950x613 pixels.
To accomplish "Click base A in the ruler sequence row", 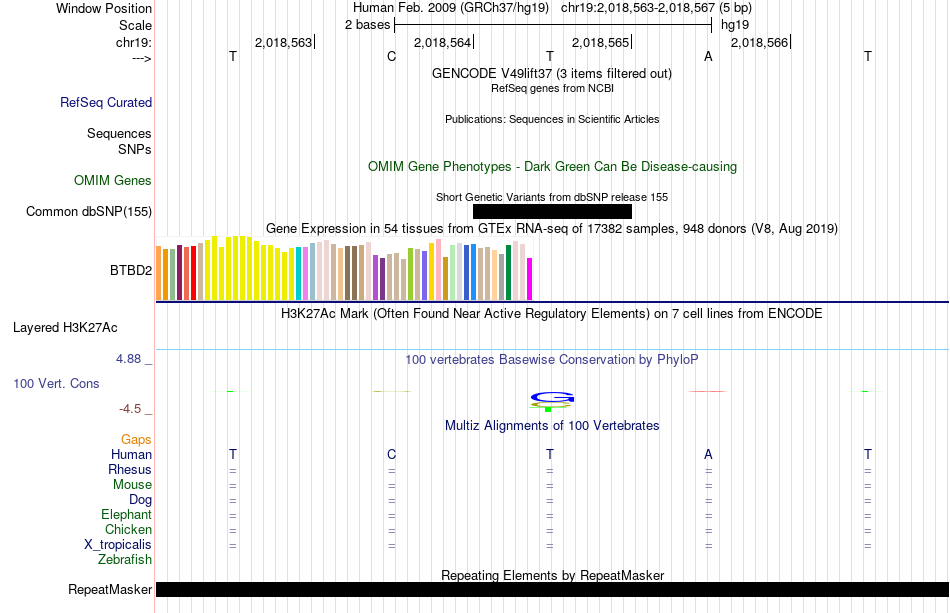I will [x=708, y=56].
